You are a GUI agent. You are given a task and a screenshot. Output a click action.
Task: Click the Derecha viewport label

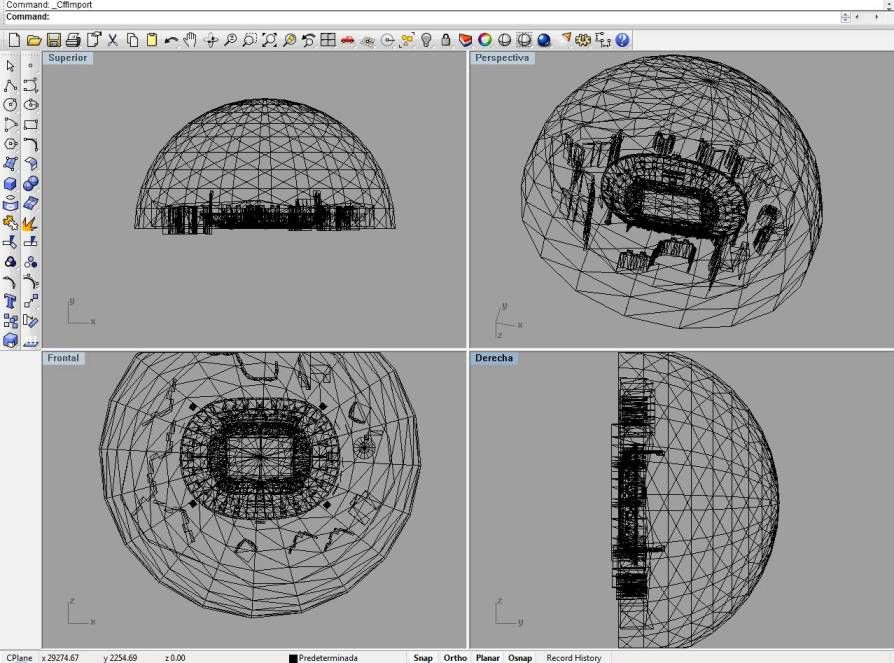coord(494,358)
